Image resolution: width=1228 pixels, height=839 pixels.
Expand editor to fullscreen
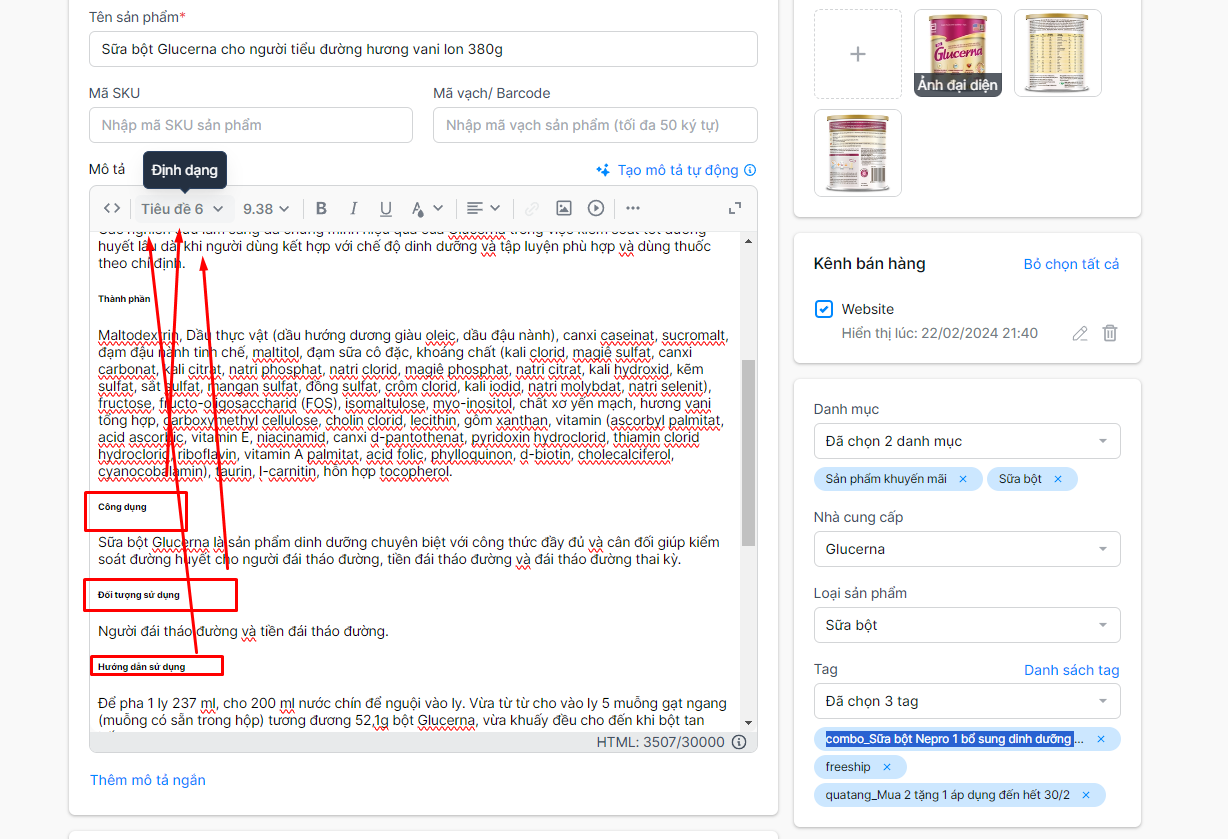(x=735, y=208)
